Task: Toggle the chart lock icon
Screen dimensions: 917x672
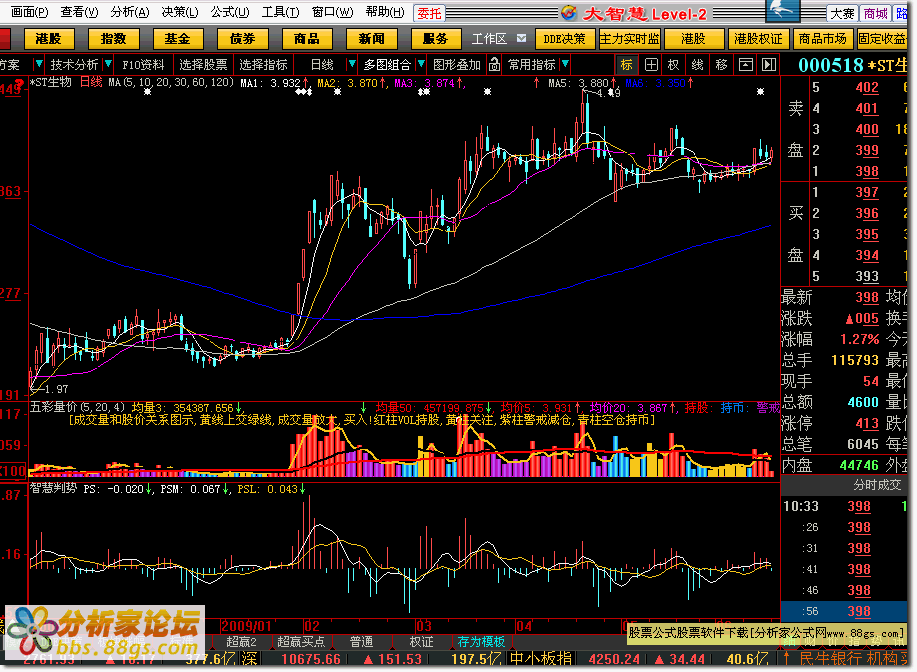Action: pos(494,64)
